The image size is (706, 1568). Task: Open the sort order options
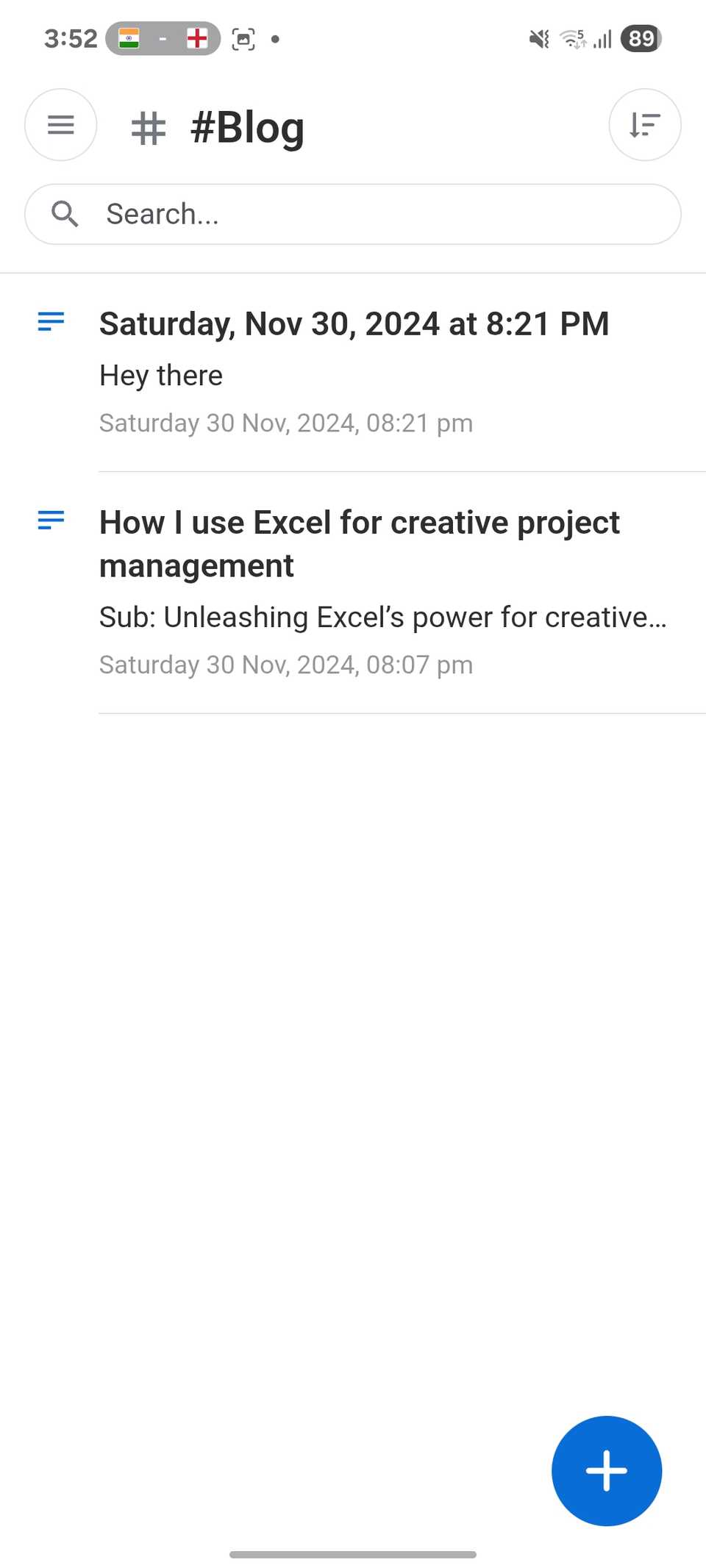(x=644, y=125)
